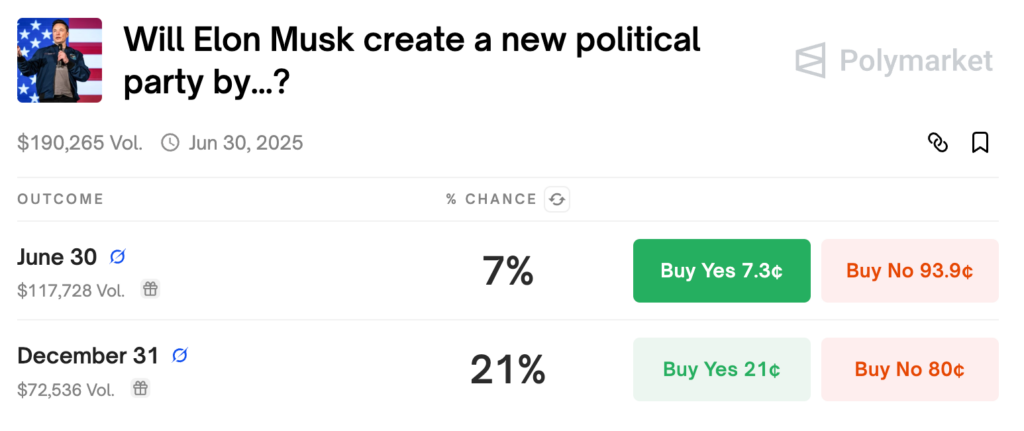Click Buy No 93.9¢ for June 30
This screenshot has height=431, width=1024.
(910, 270)
